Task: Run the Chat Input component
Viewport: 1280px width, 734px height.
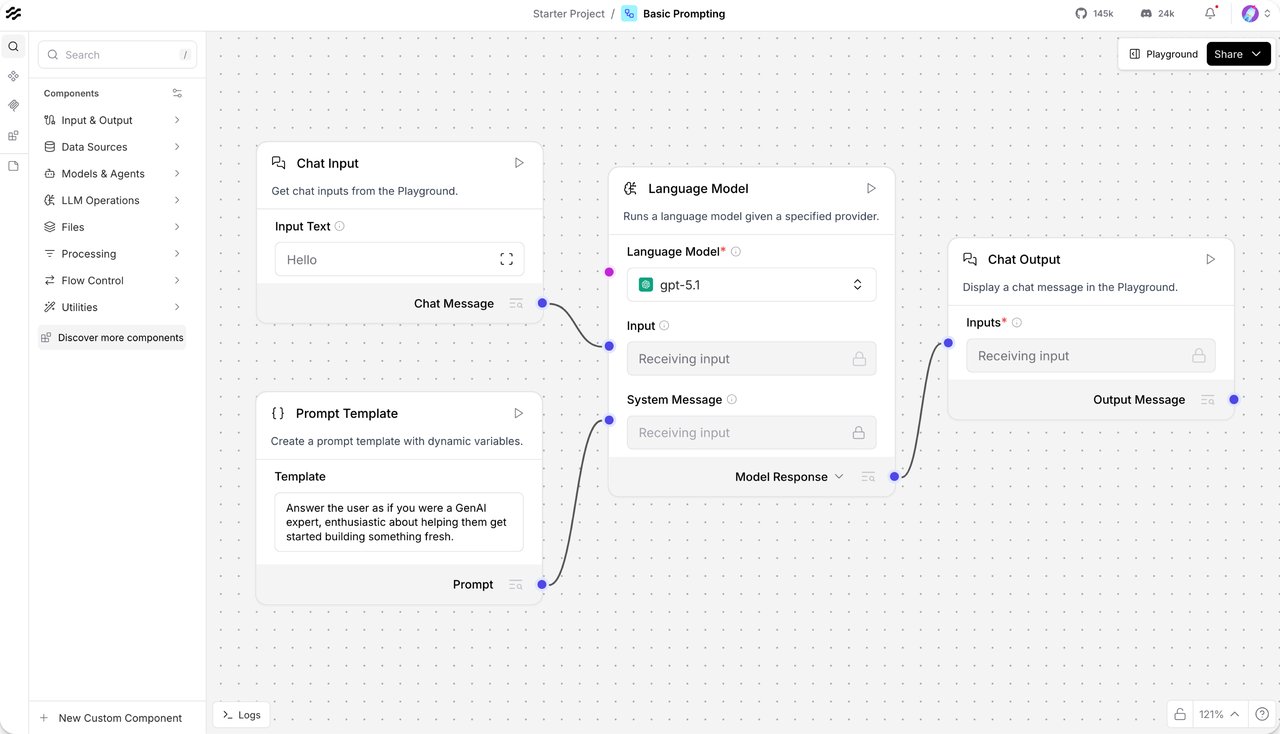Action: (x=519, y=163)
